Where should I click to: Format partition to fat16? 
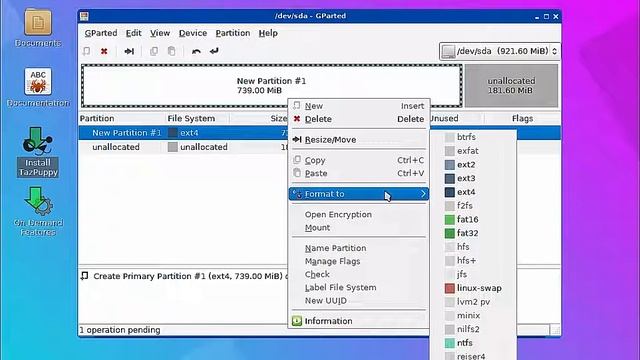pyautogui.click(x=473, y=220)
